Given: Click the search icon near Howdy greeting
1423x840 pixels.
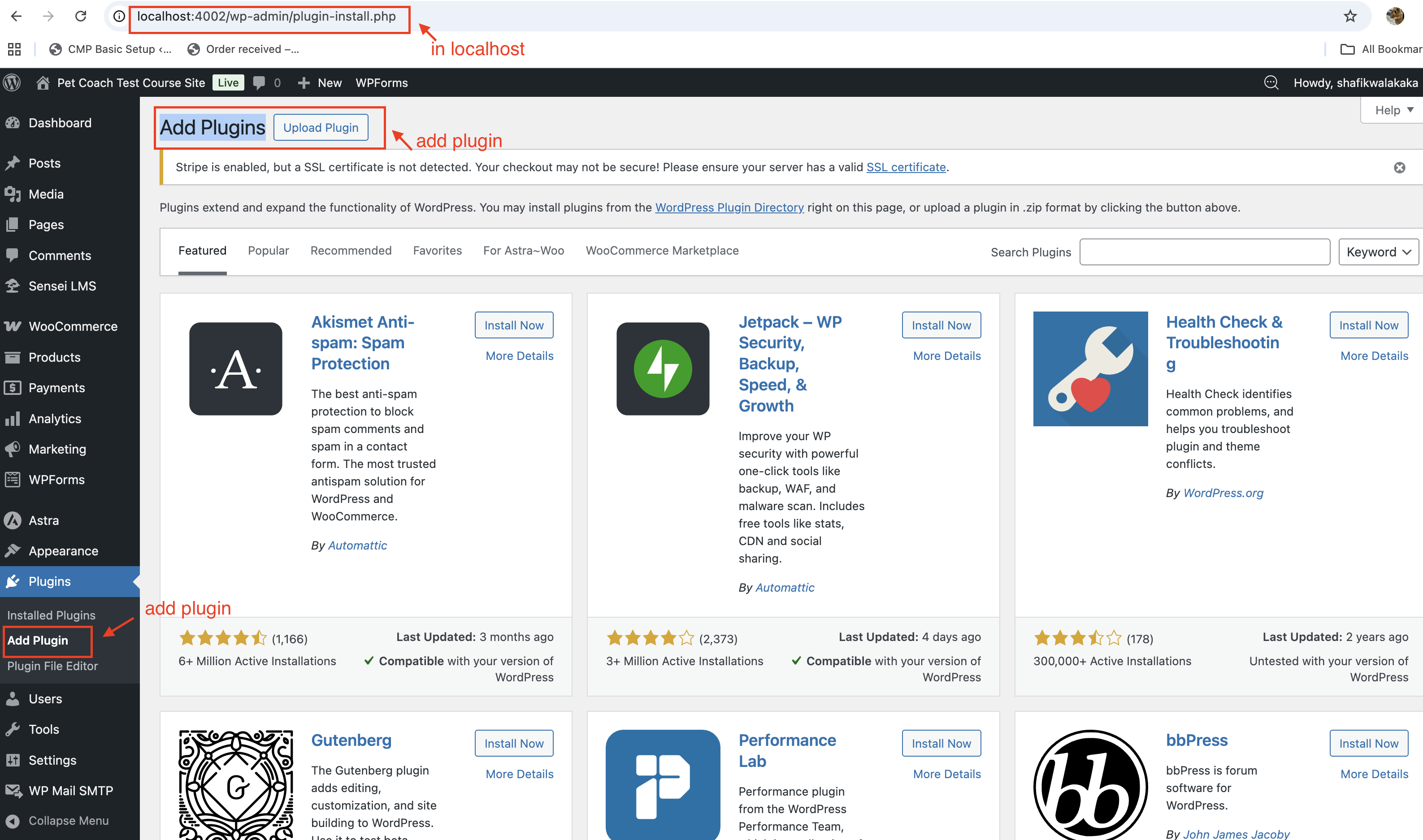Looking at the screenshot, I should pos(1271,82).
